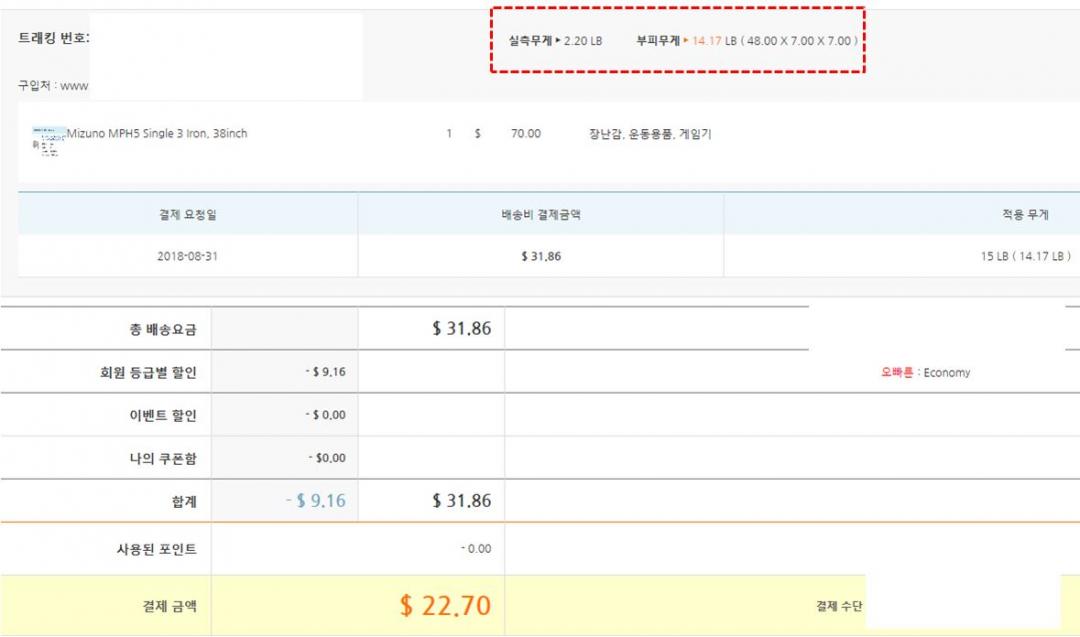Select the 트래킹 번호 label

click(54, 38)
